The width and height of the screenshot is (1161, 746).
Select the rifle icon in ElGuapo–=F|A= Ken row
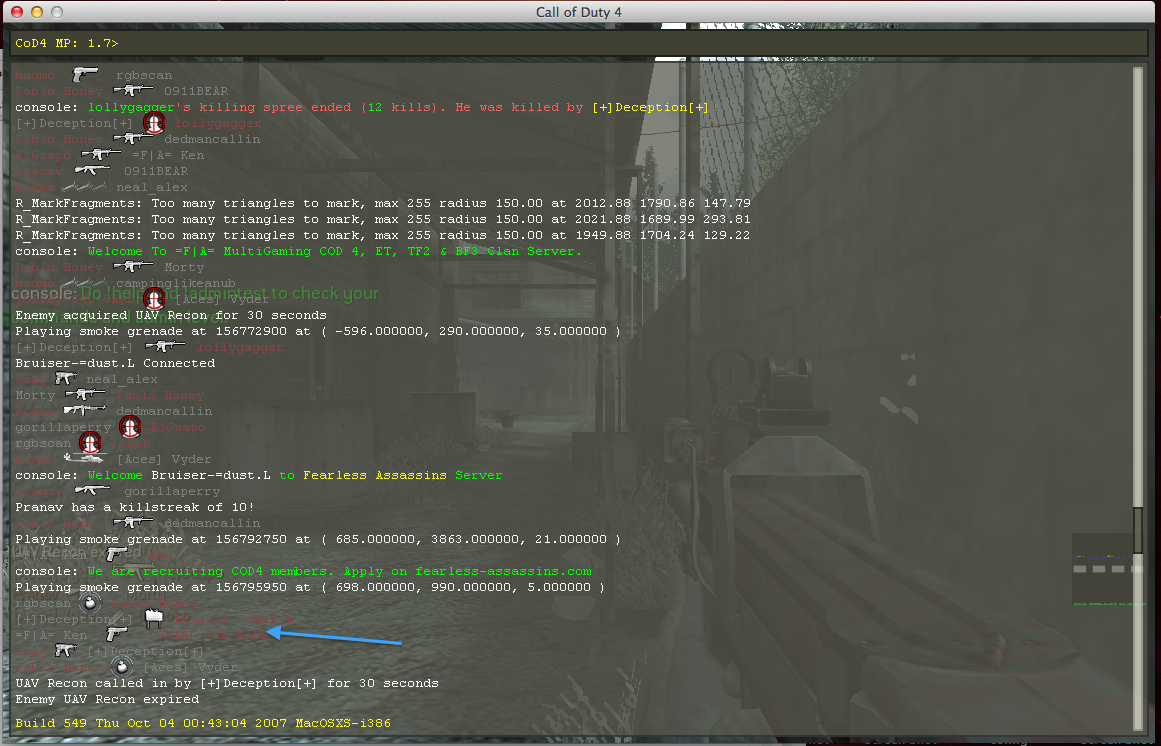[101, 155]
